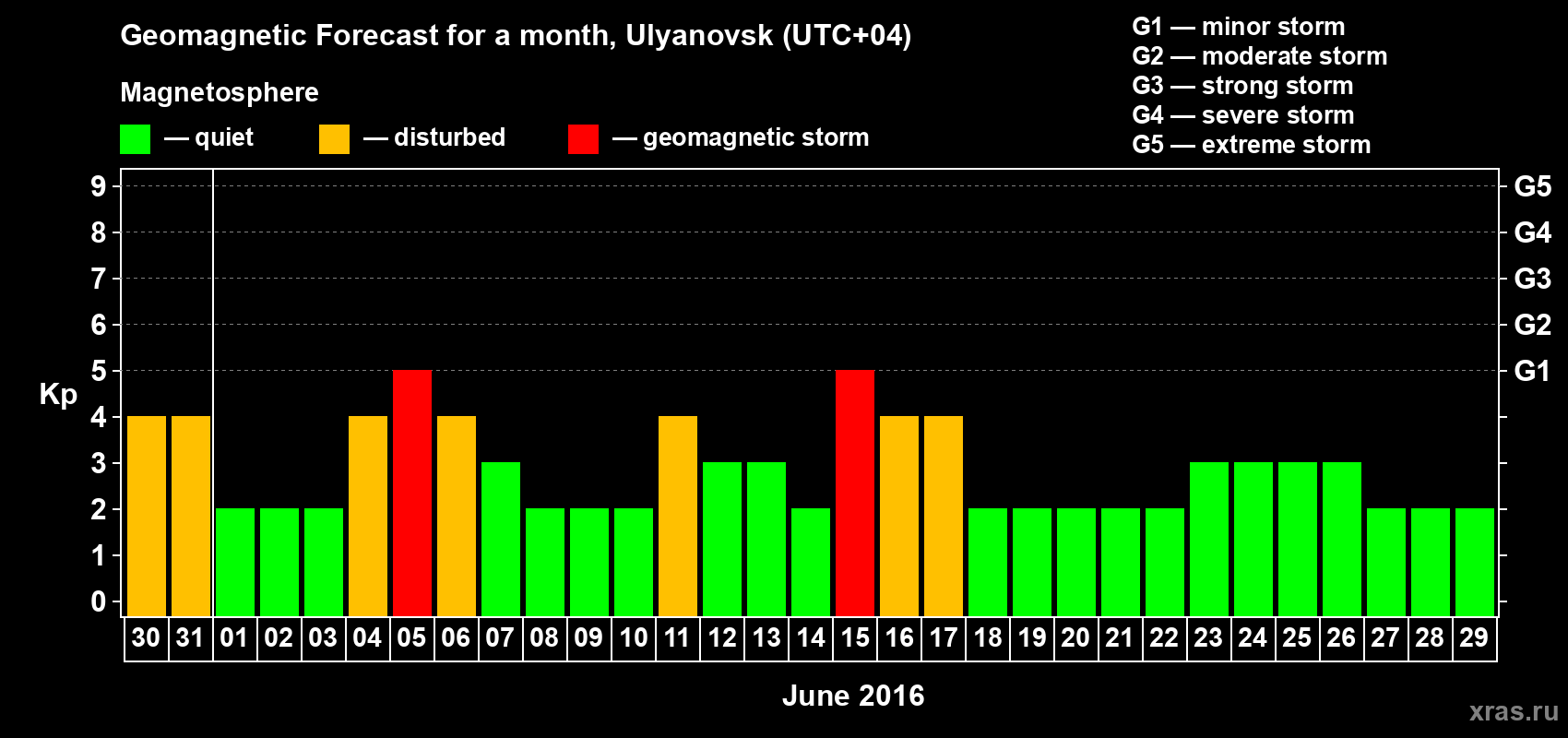1568x738 pixels.
Task: Choose the green bar above day 26
Action: pos(1342,540)
